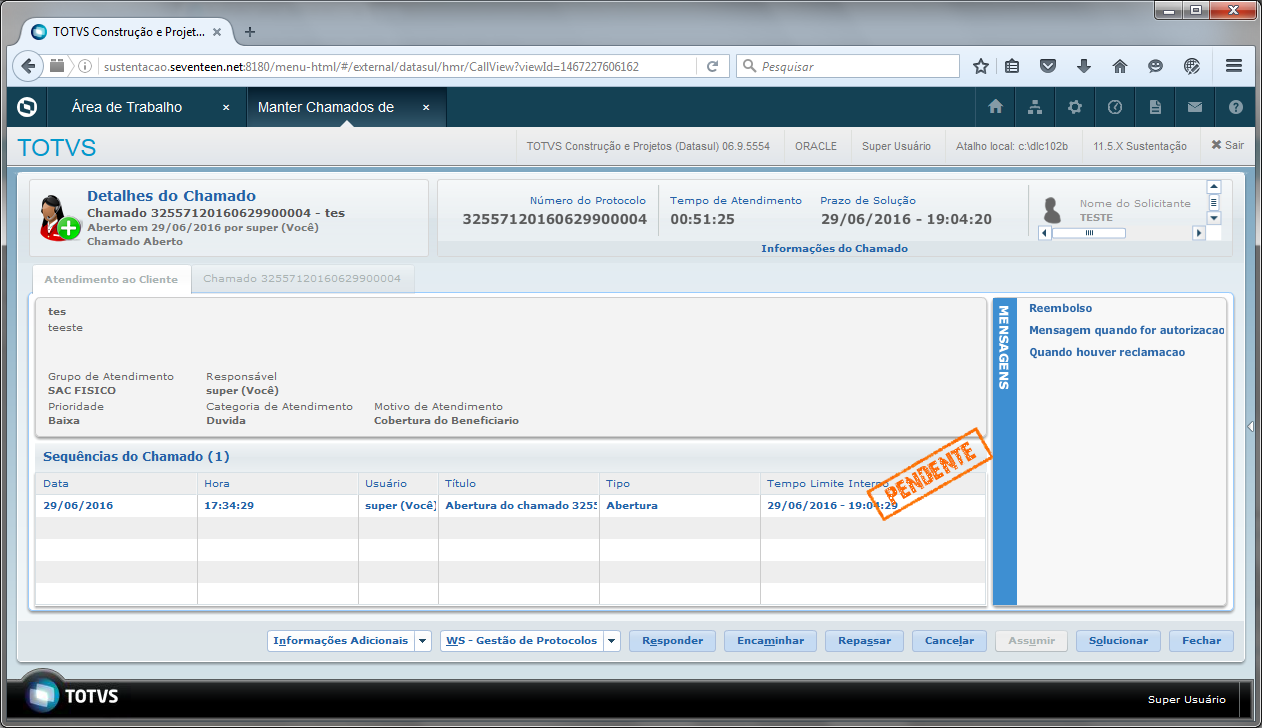Image resolution: width=1262 pixels, height=728 pixels.
Task: Select the Abertura do chamado row title
Action: (521, 505)
